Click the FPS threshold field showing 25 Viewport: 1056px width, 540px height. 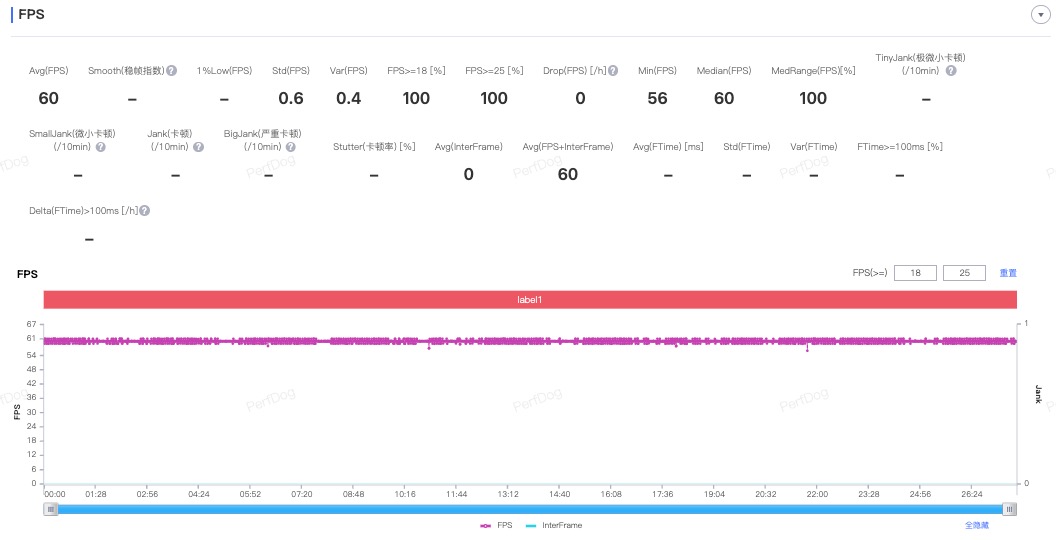pyautogui.click(x=964, y=273)
